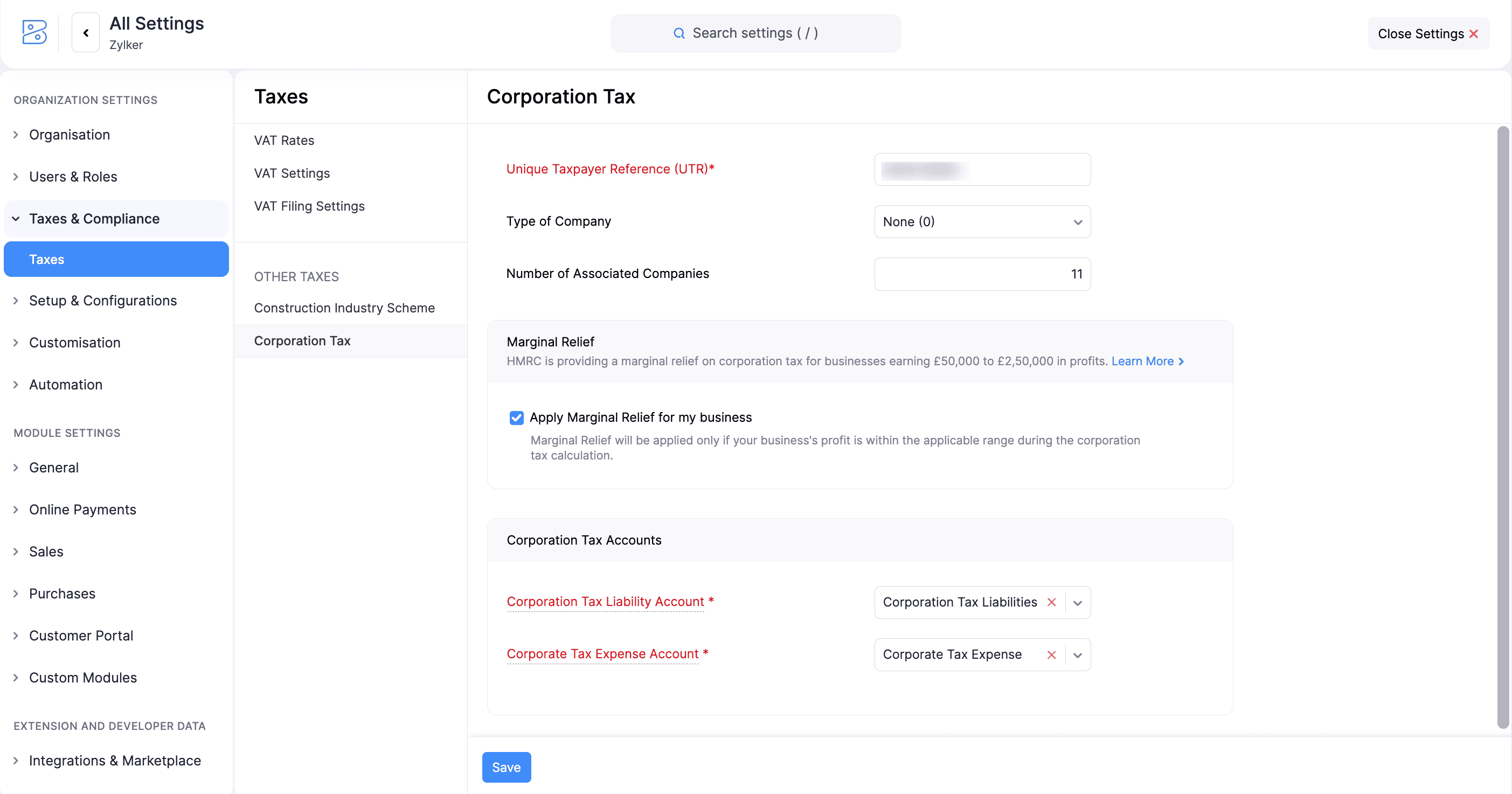
Task: Open the Corporate Tax Expense account dropdown
Action: (1078, 655)
